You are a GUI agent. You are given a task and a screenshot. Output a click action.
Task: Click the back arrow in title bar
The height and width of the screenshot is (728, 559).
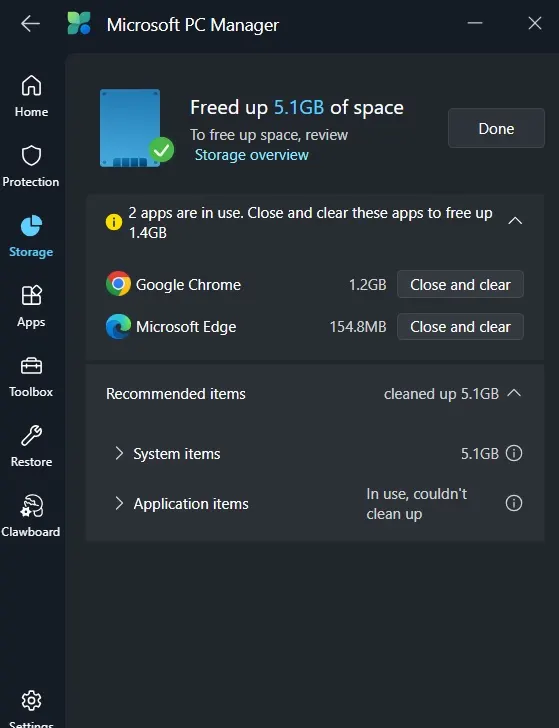[31, 23]
